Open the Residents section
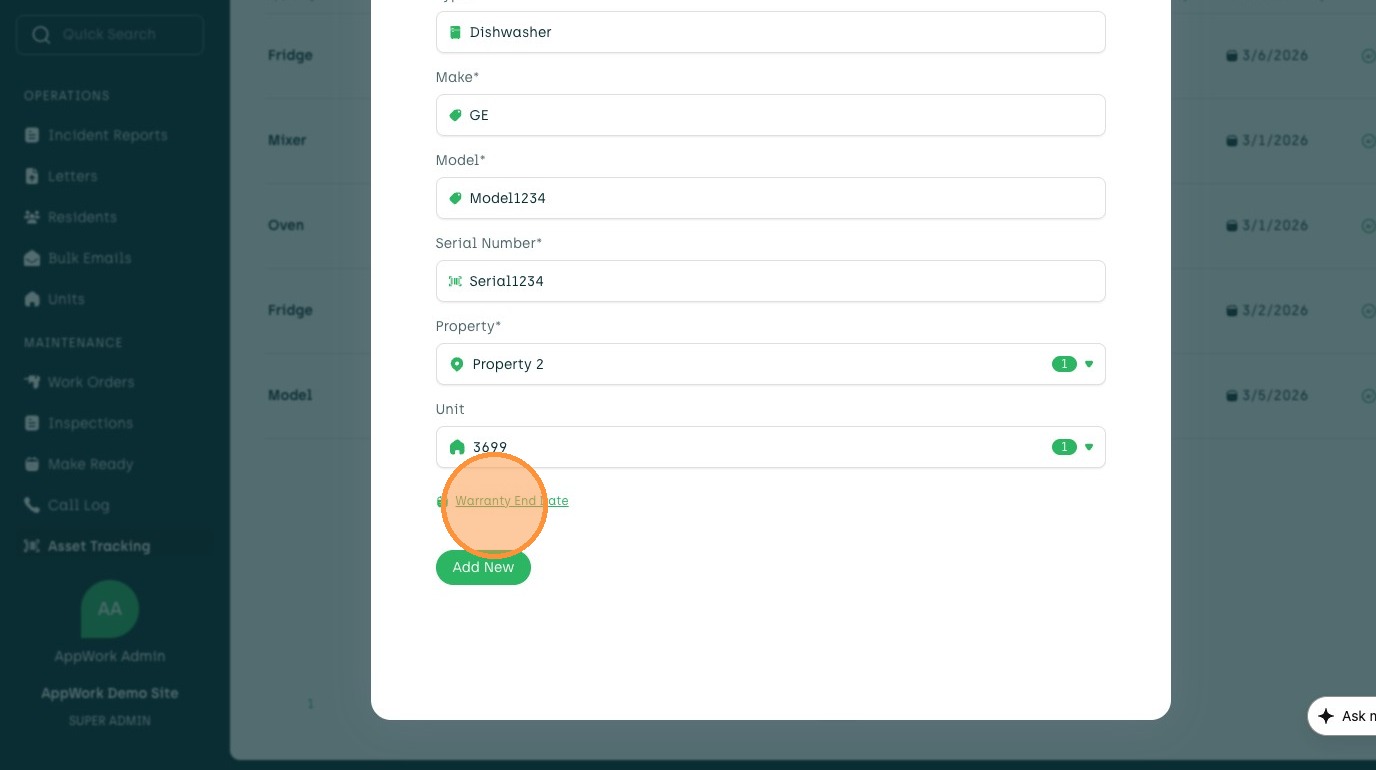1376x770 pixels. pyautogui.click(x=70, y=217)
